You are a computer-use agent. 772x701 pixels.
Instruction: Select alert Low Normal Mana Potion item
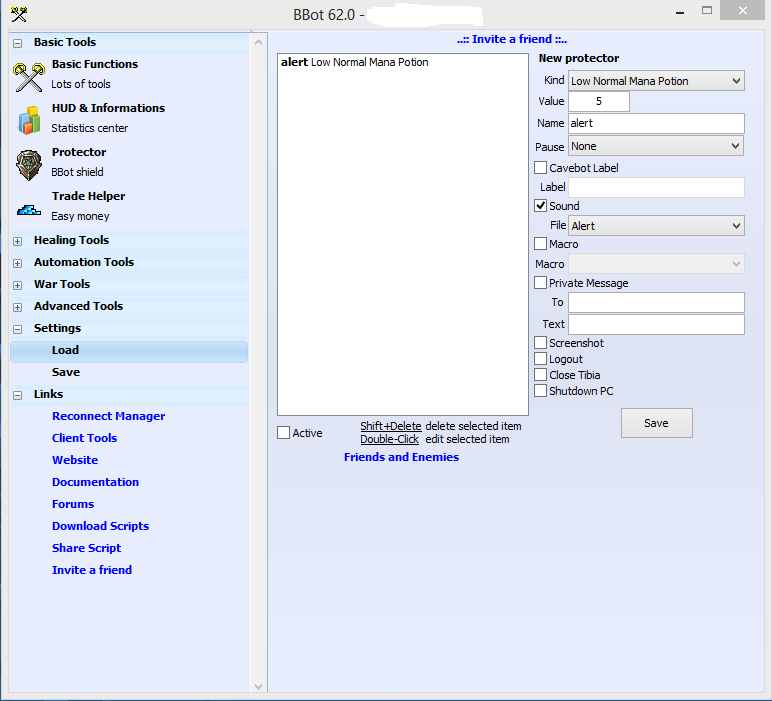coord(354,62)
